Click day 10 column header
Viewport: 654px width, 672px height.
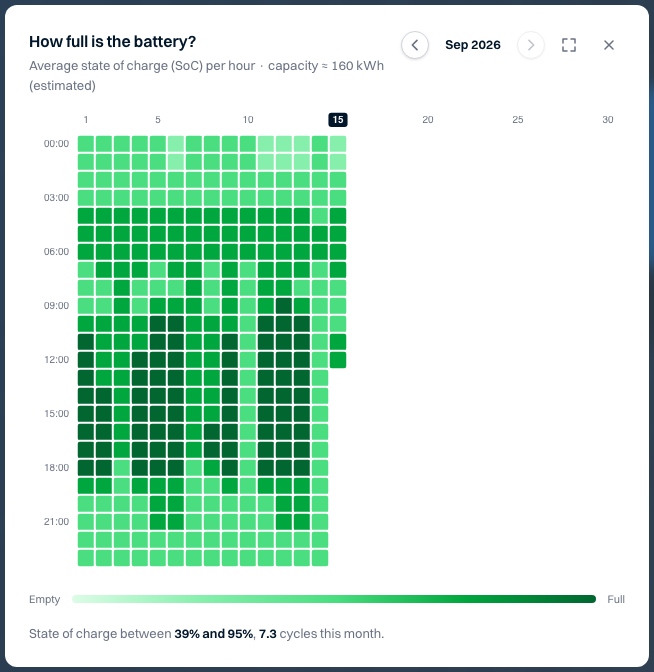248,120
